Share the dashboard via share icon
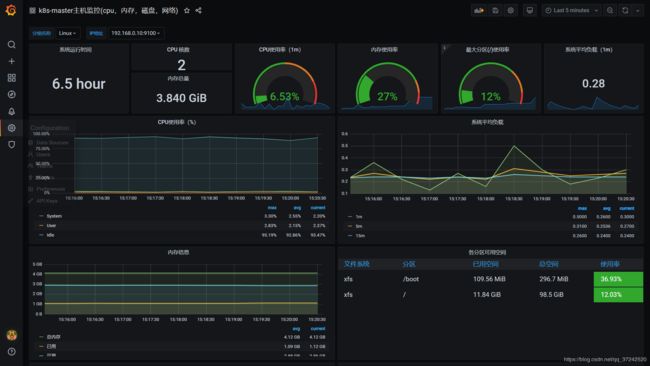This screenshot has height=366, width=650. point(199,10)
